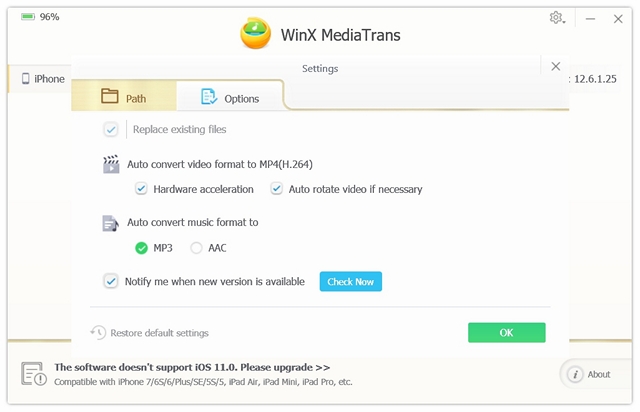Click the WinX MediaTrans logo icon
The width and height of the screenshot is (640, 412).
point(256,33)
